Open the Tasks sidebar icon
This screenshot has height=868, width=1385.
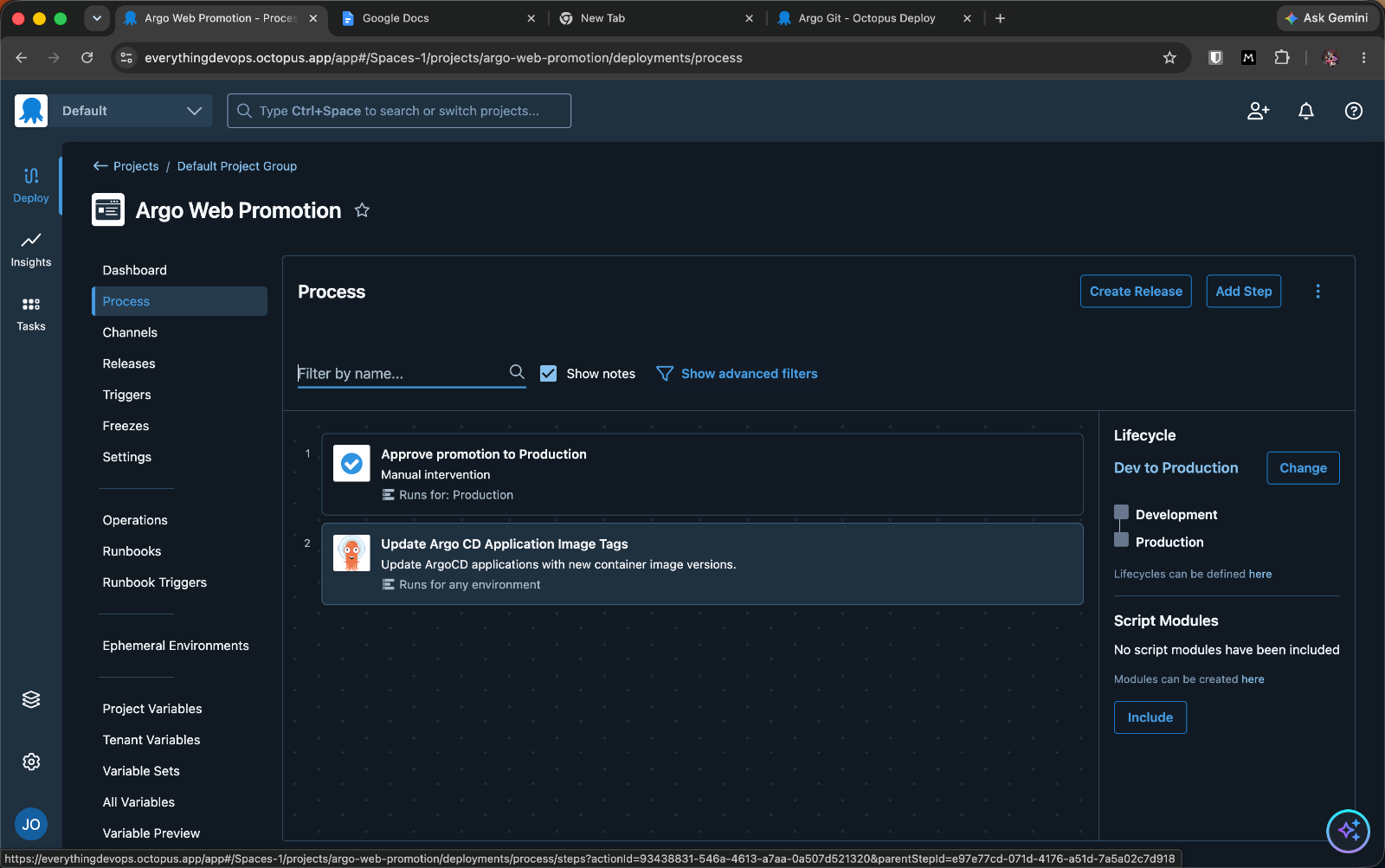click(31, 314)
